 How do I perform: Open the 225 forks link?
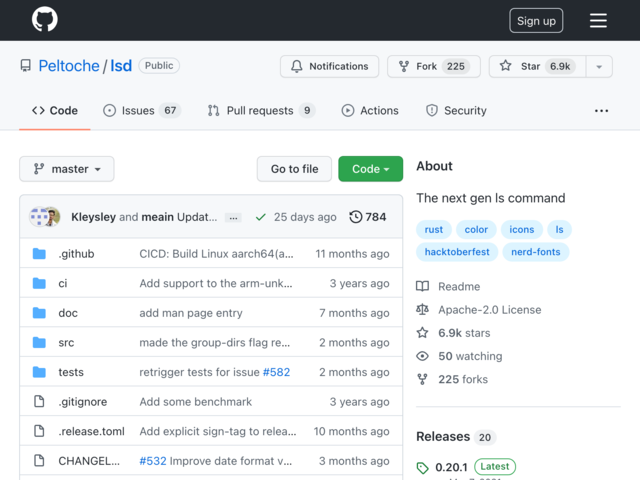(463, 380)
